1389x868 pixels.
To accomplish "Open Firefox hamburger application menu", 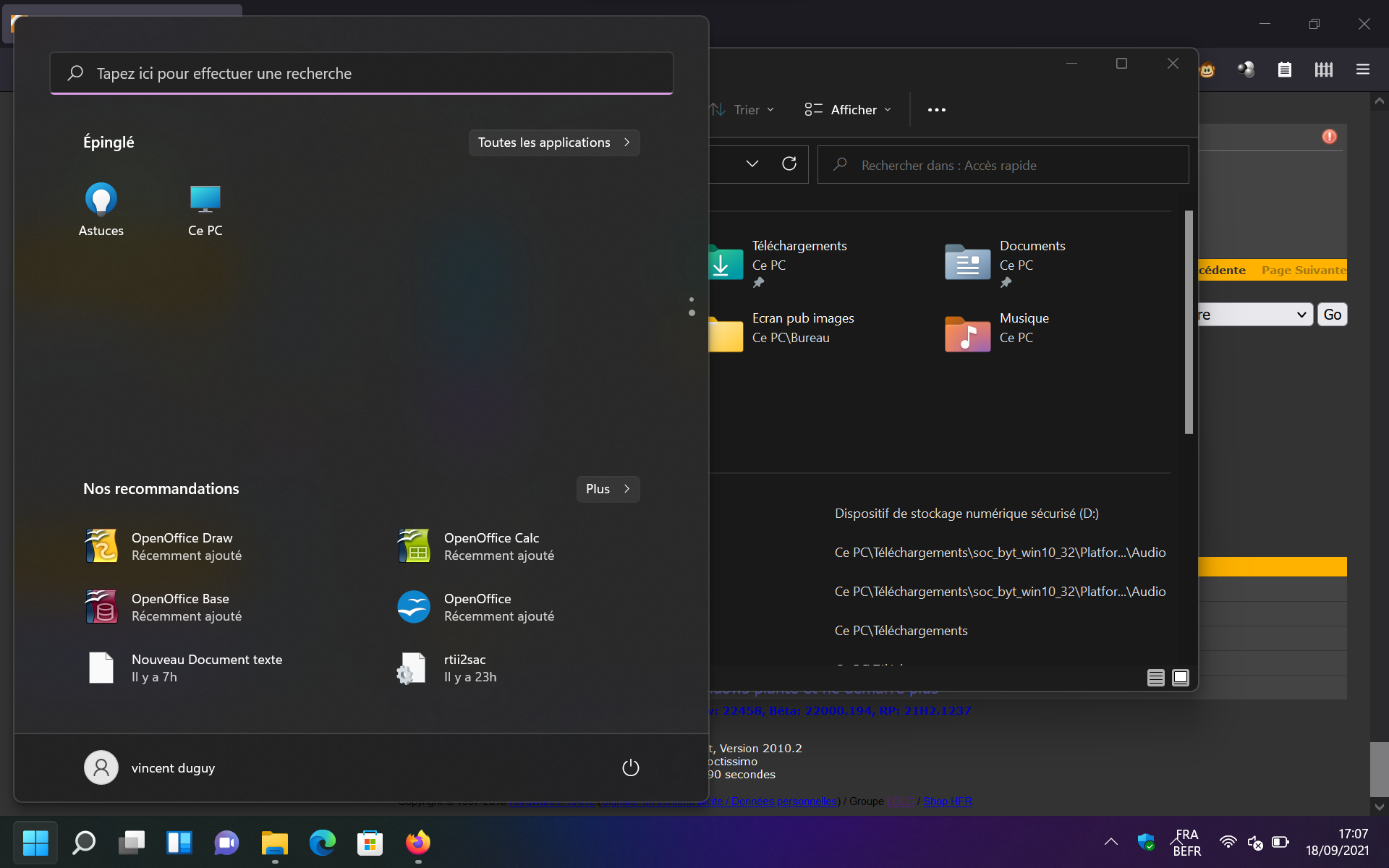I will click(x=1362, y=69).
